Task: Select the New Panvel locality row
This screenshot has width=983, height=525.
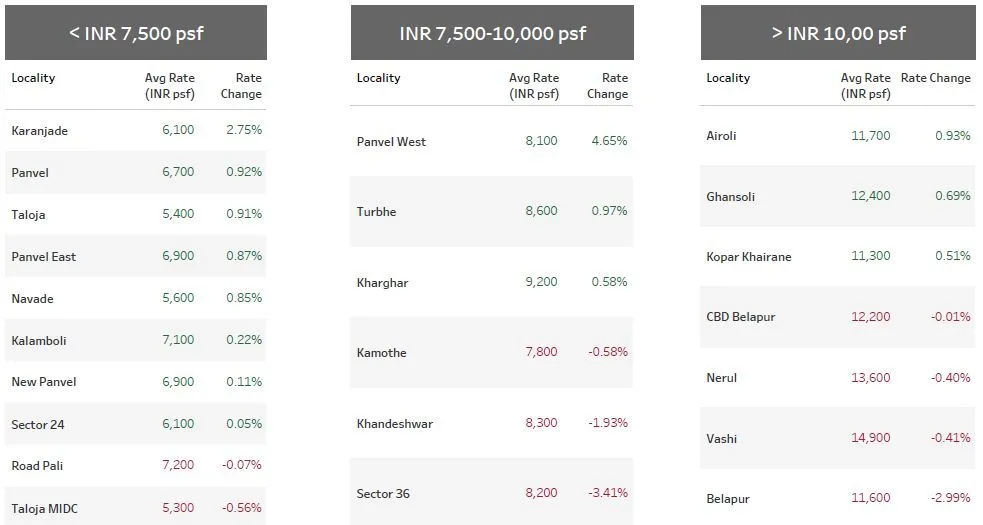Action: pyautogui.click(x=44, y=382)
